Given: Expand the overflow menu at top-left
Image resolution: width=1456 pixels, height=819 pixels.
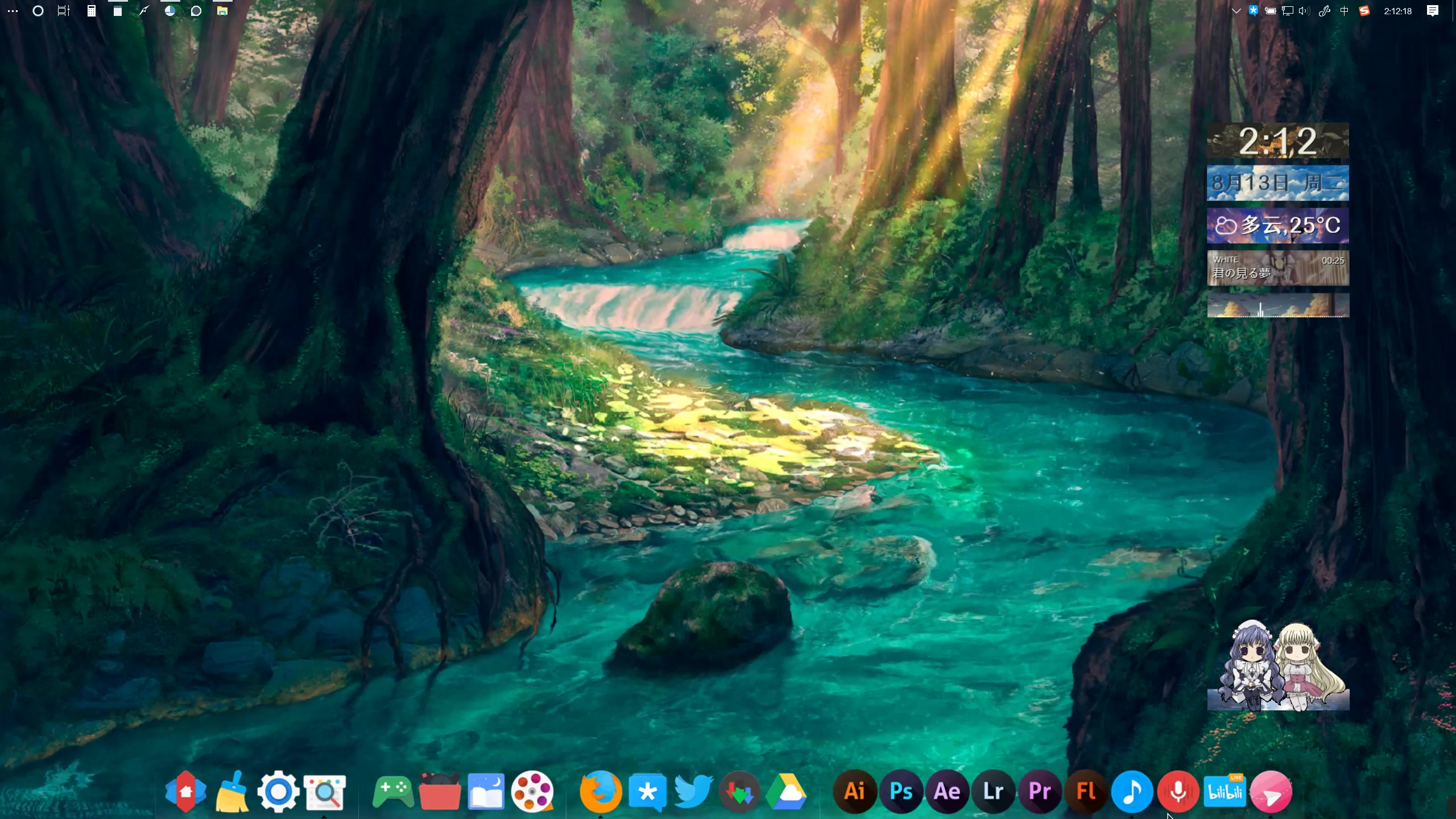Looking at the screenshot, I should [11, 11].
